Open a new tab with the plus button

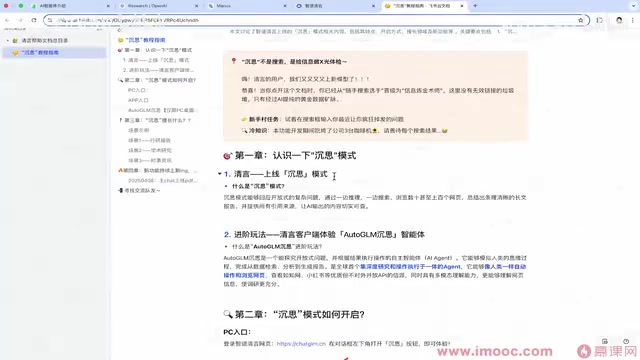[475, 6]
